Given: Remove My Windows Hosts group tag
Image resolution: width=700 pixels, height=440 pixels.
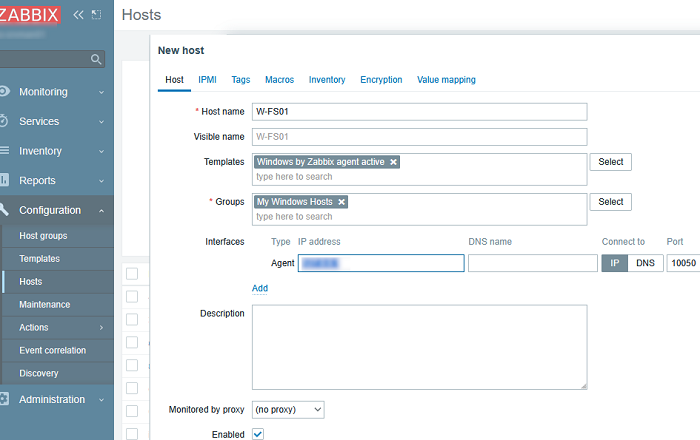Looking at the screenshot, I should pyautogui.click(x=342, y=202).
